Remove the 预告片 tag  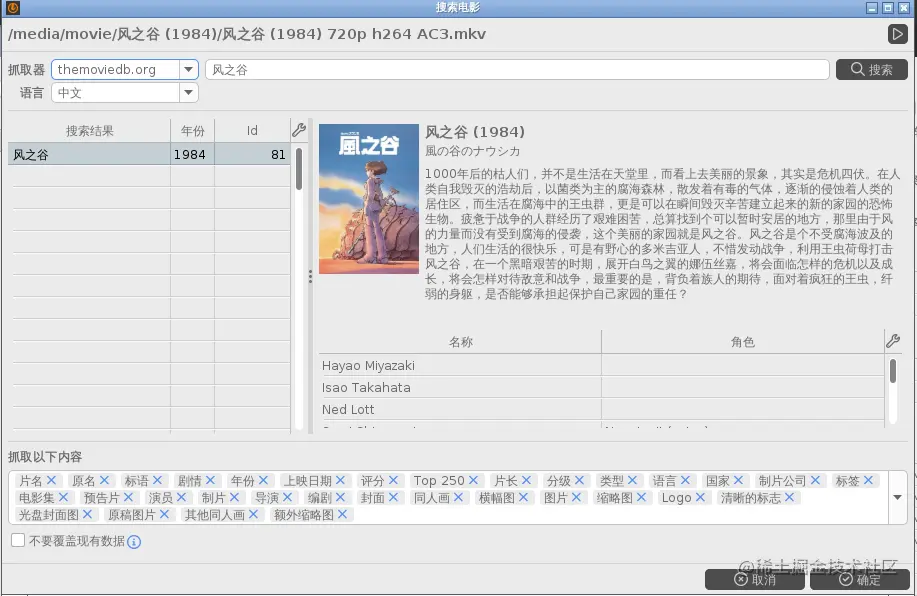point(128,497)
